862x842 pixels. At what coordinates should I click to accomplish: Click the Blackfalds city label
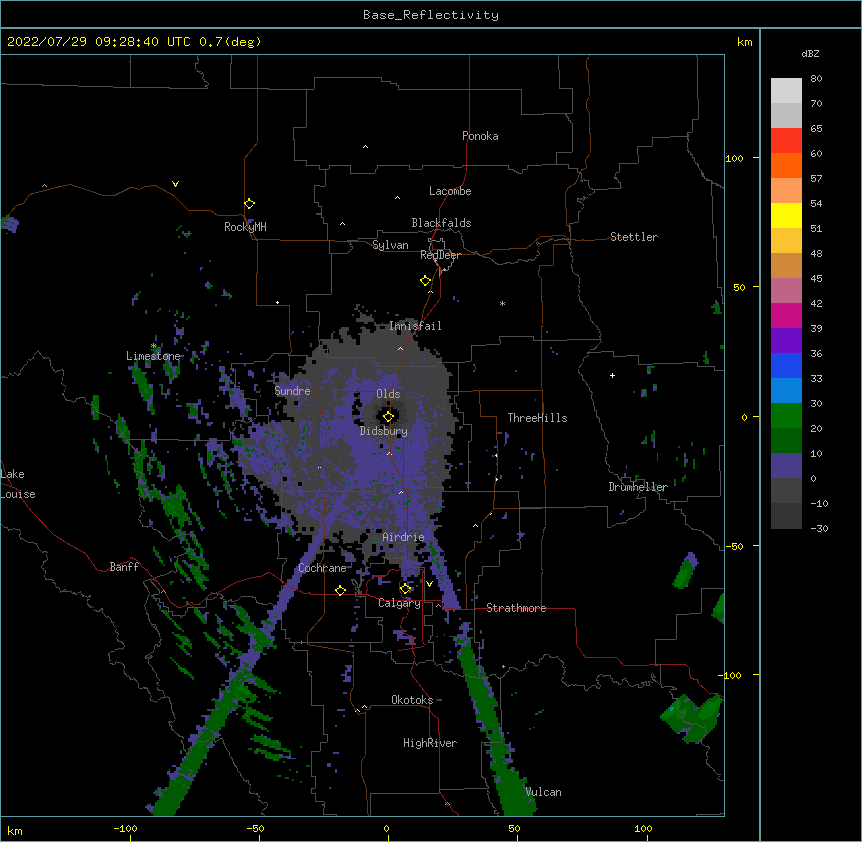(x=441, y=223)
